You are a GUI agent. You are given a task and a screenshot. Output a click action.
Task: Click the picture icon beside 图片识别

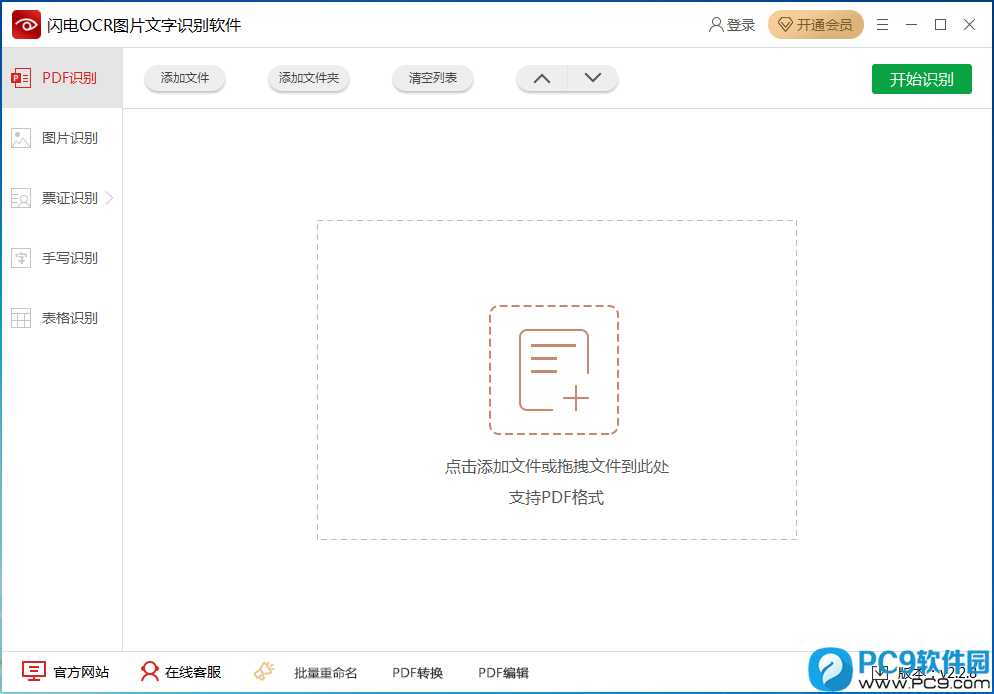(x=21, y=138)
